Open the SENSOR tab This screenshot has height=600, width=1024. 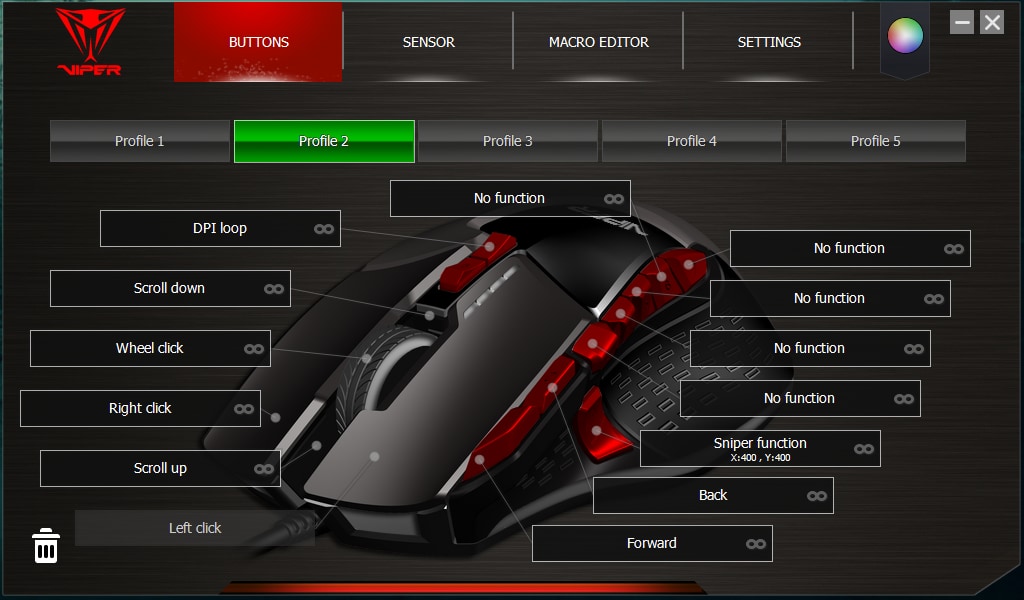click(x=428, y=42)
